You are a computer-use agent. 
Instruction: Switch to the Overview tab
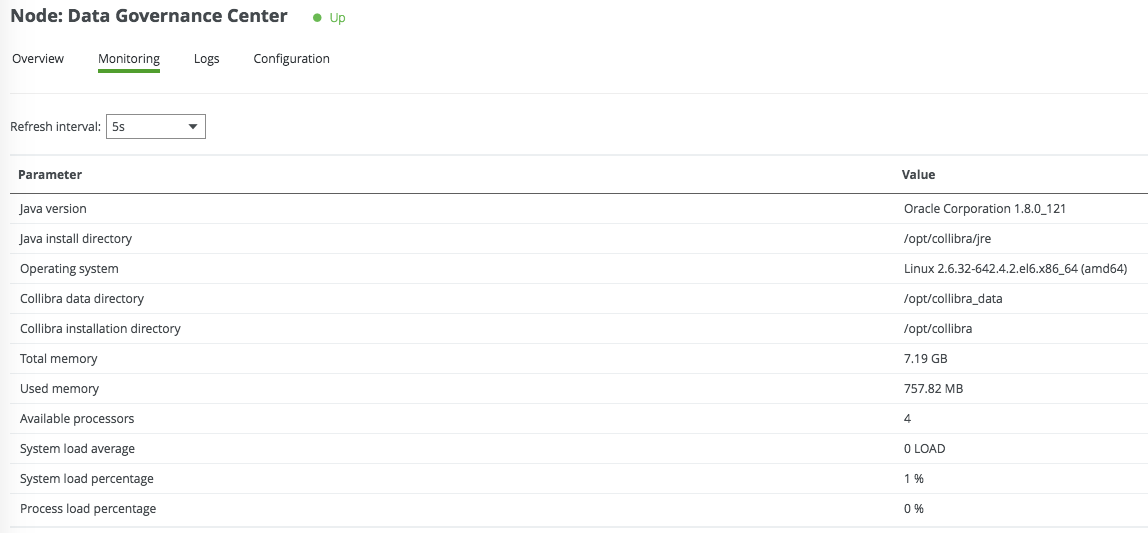click(x=38, y=59)
